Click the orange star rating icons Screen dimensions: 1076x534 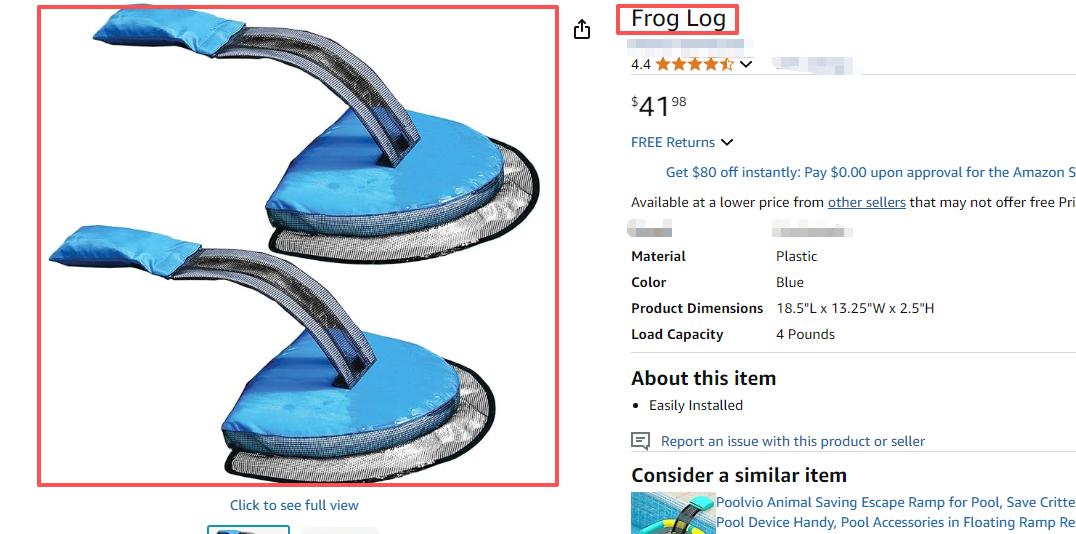pyautogui.click(x=695, y=64)
